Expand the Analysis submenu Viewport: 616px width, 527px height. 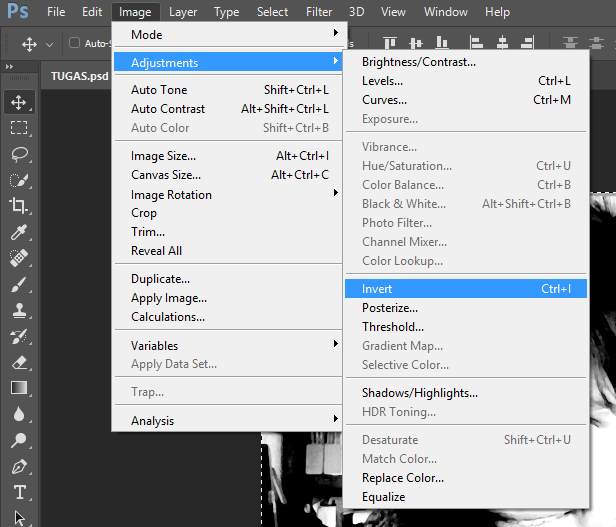(228, 420)
